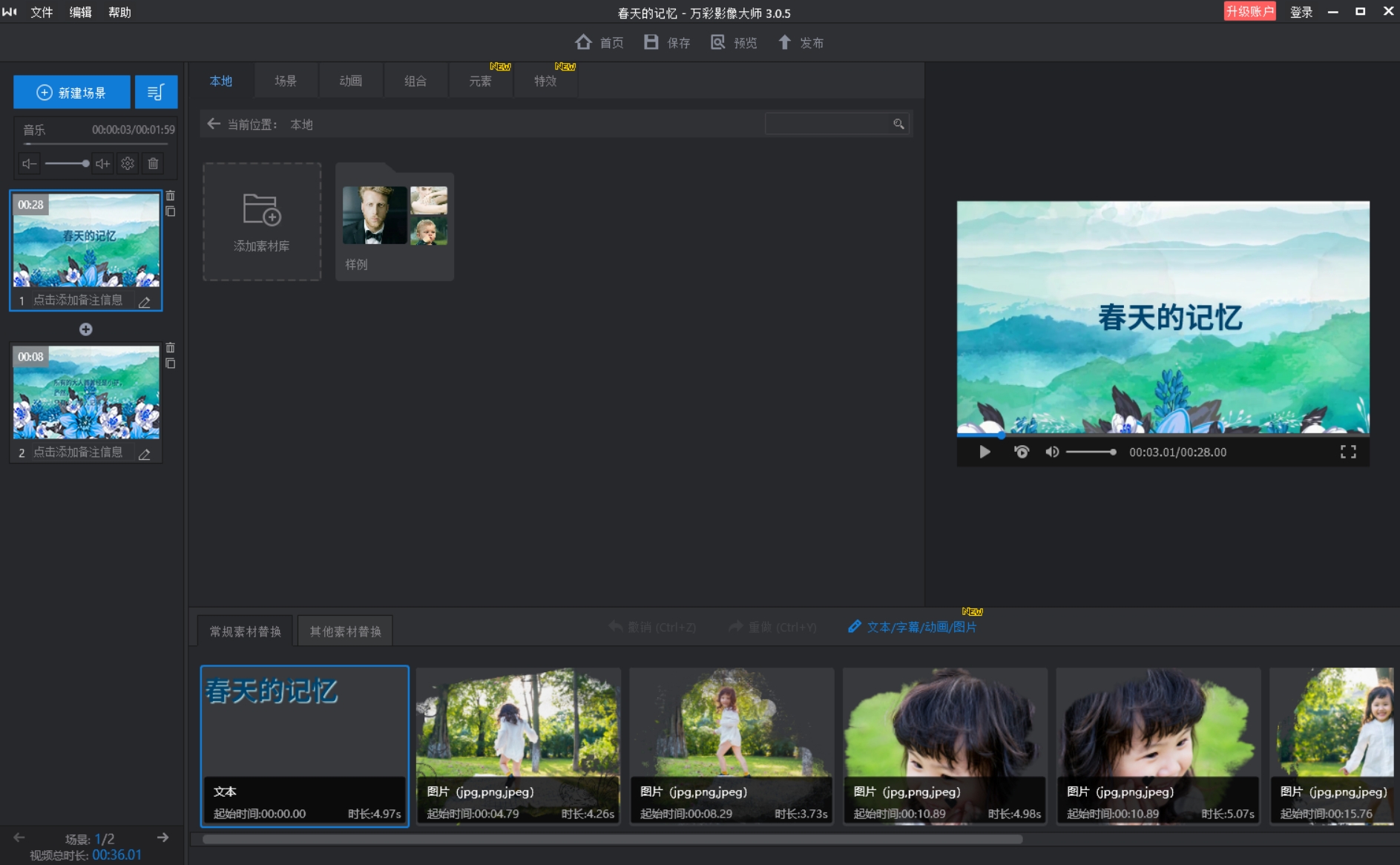Select scene 1 thumbnail 00:28
Viewport: 1400px width, 865px height.
coord(86,240)
